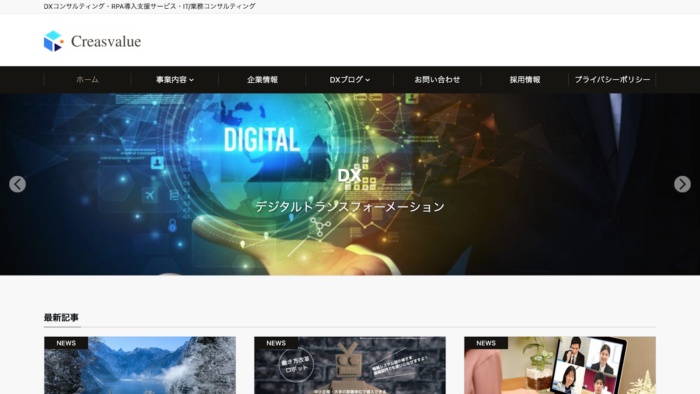Expand the 事業内容 dropdown menu
The width and height of the screenshot is (700, 394).
coord(175,80)
